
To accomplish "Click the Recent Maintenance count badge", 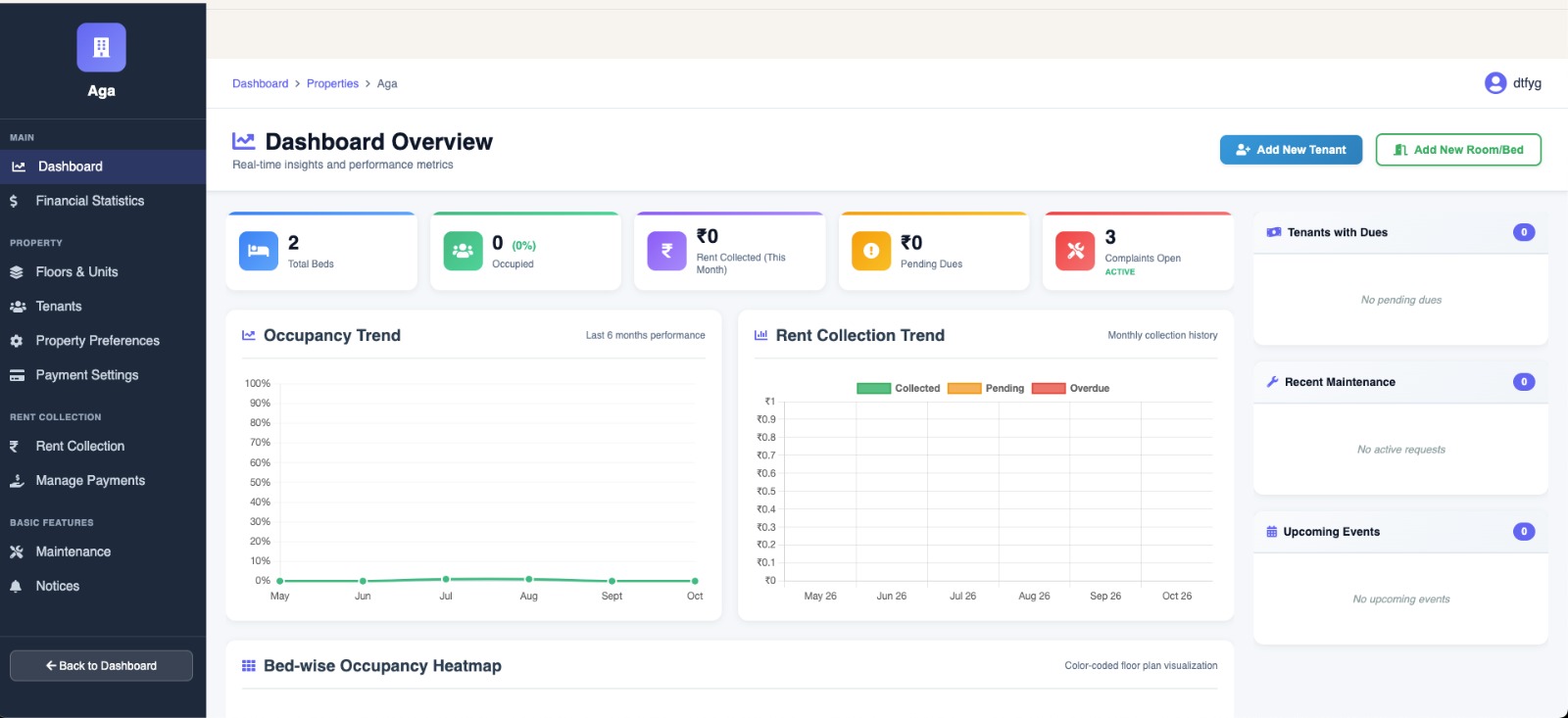I will pyautogui.click(x=1524, y=382).
